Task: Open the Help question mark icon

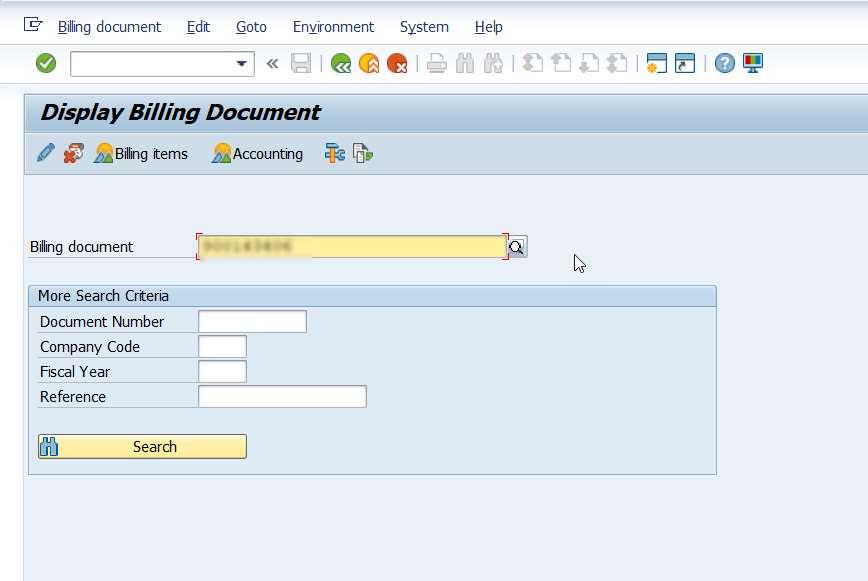Action: [724, 64]
